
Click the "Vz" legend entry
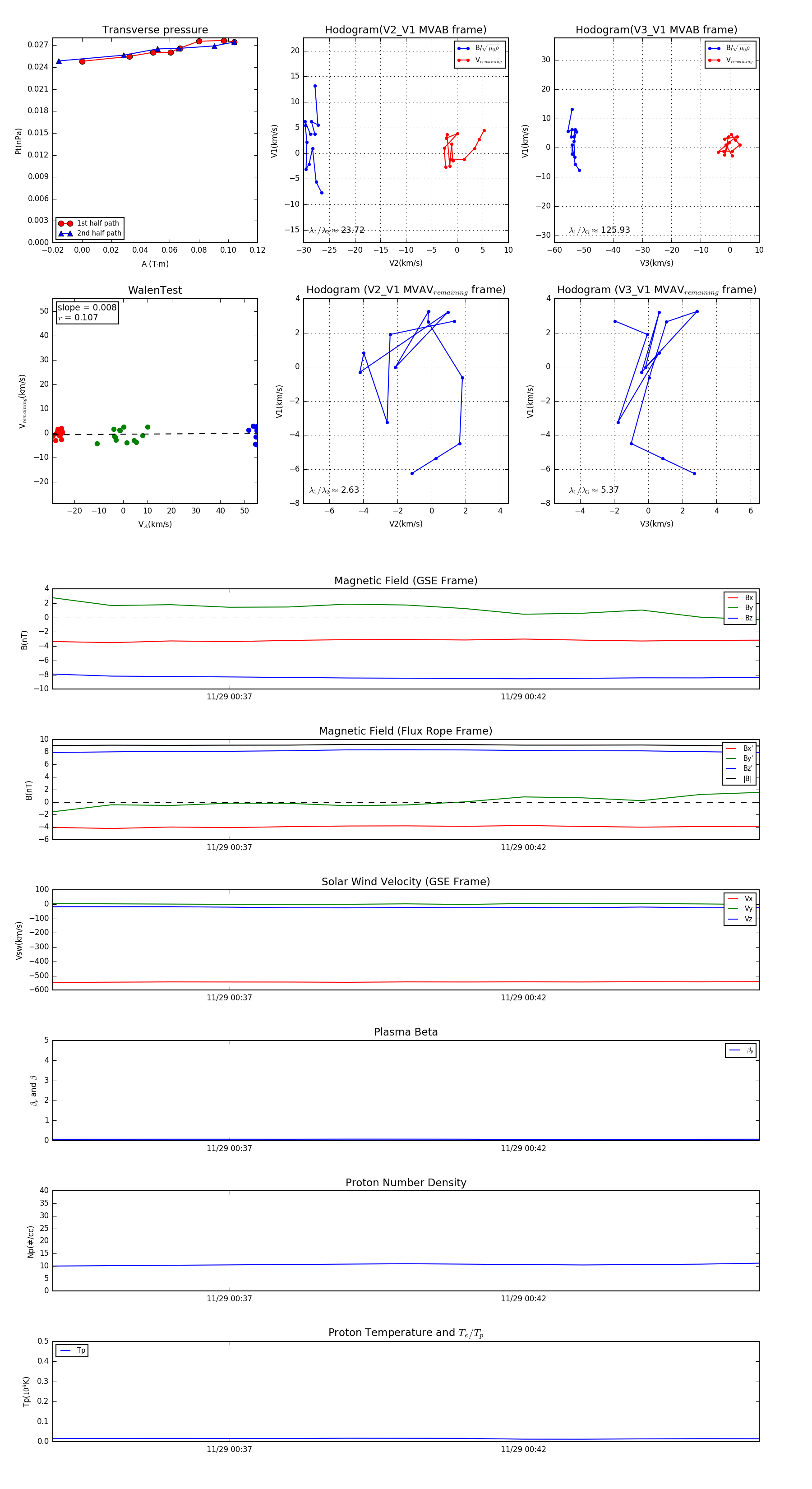(x=740, y=919)
